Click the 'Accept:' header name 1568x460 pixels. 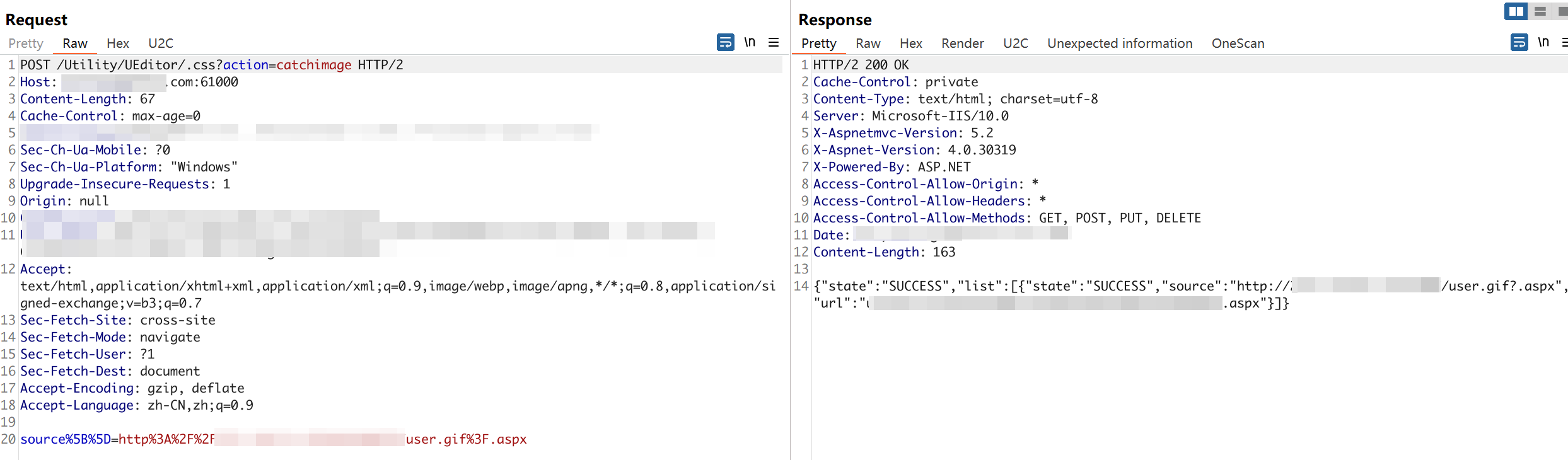(46, 269)
